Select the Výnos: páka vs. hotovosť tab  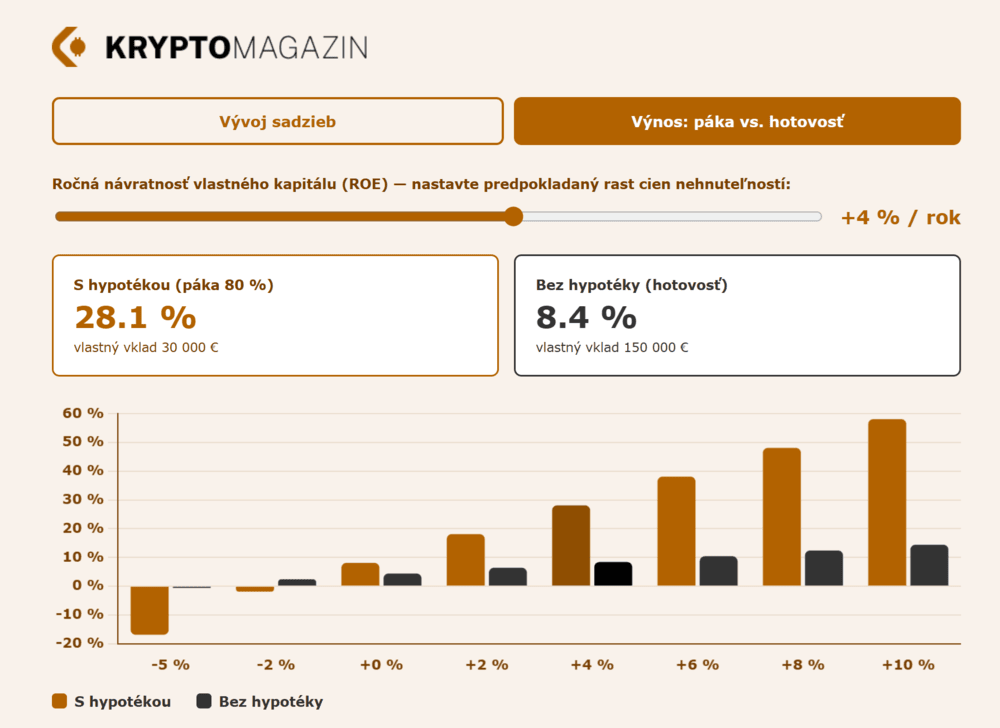point(737,121)
